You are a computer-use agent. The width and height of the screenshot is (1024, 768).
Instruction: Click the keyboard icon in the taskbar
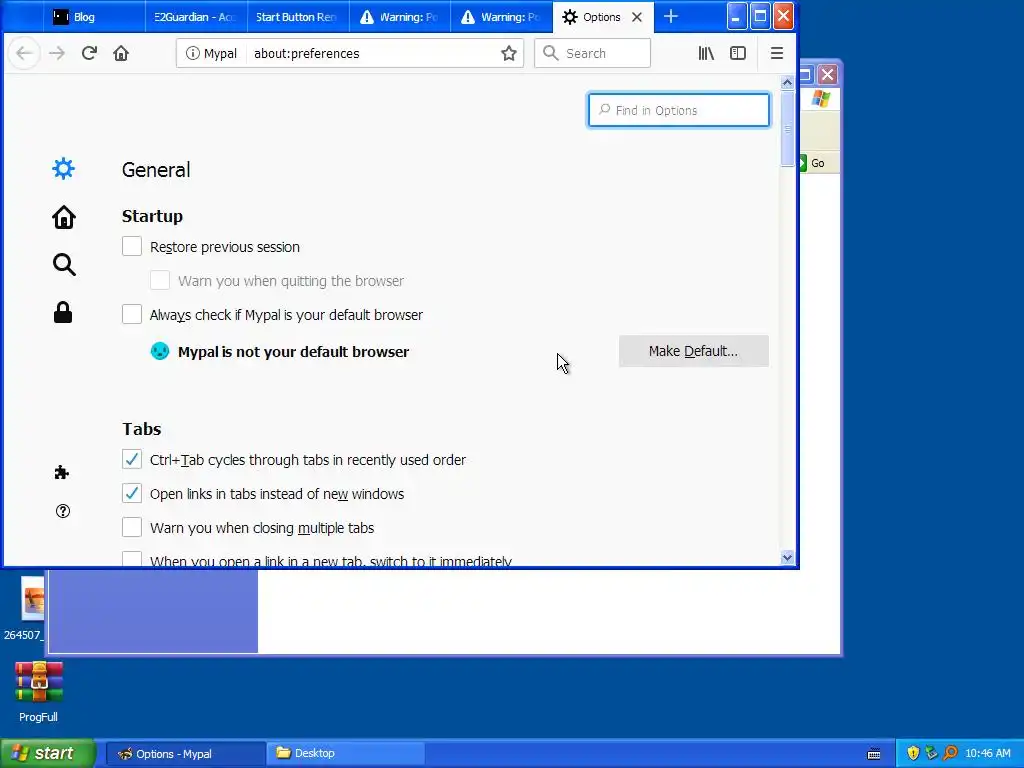click(874, 754)
